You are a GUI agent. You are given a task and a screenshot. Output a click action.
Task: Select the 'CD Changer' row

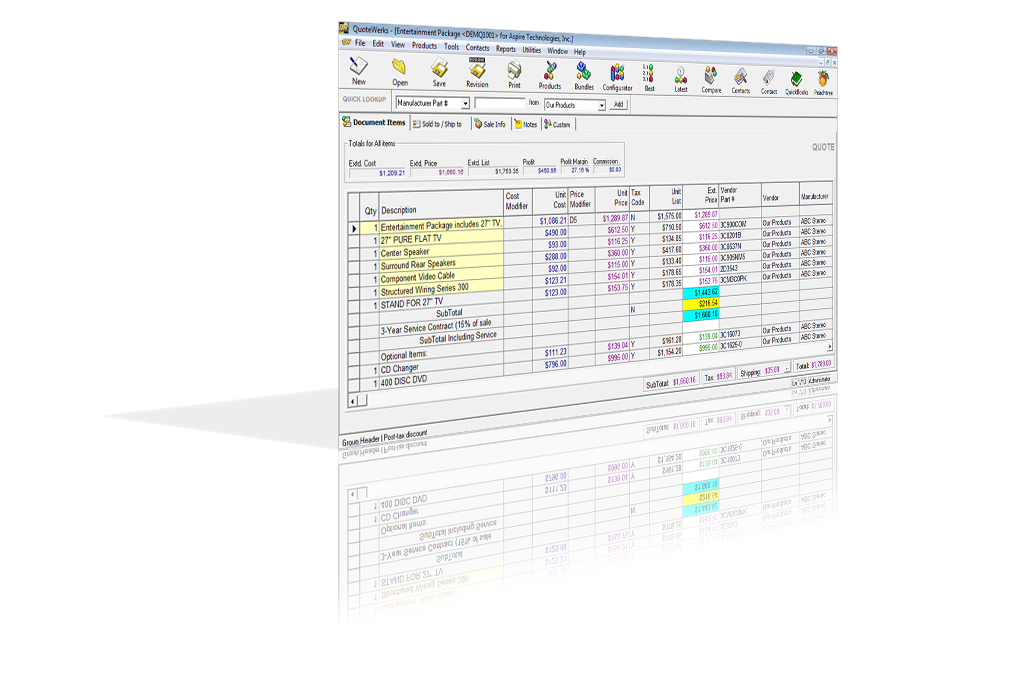pyautogui.click(x=441, y=364)
